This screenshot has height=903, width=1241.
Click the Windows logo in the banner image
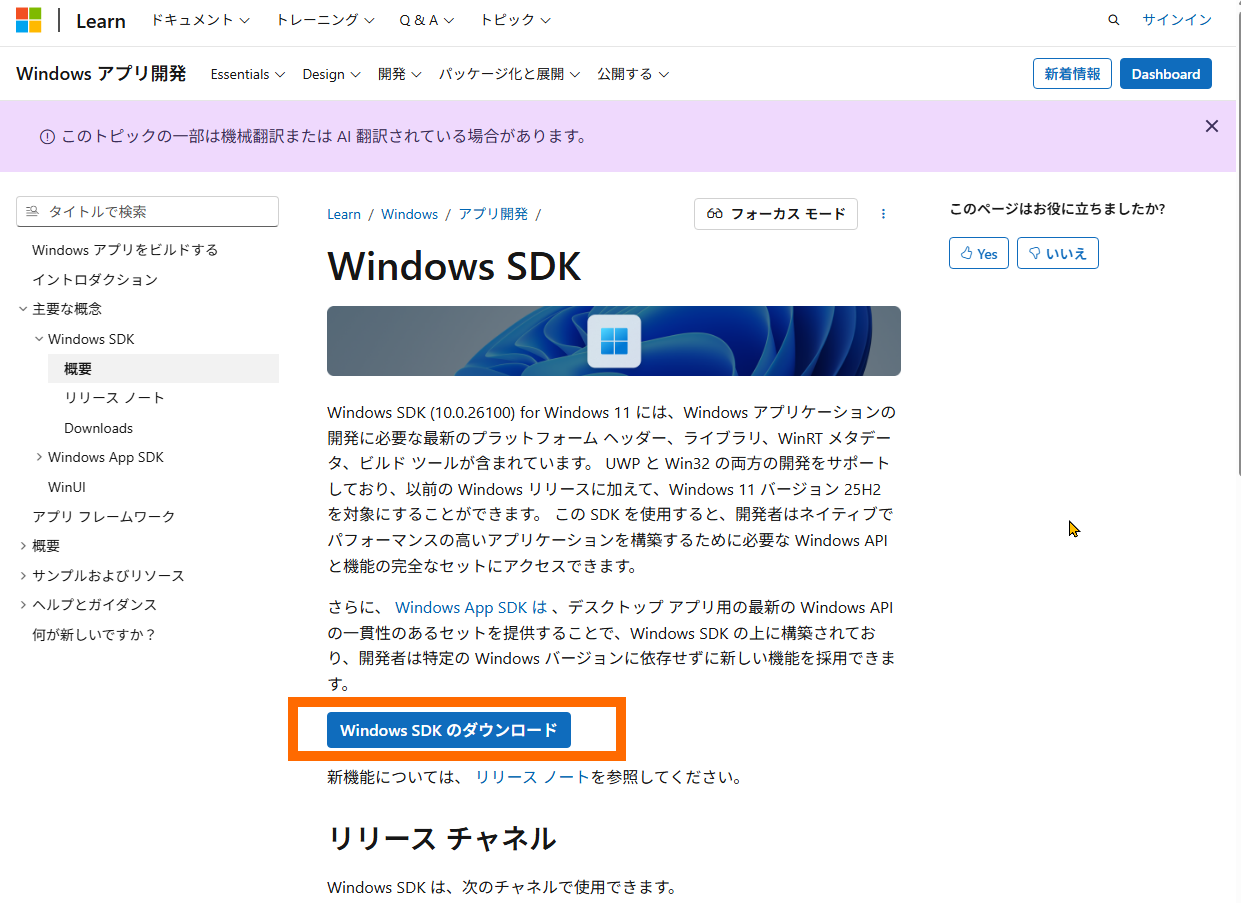pyautogui.click(x=613, y=340)
